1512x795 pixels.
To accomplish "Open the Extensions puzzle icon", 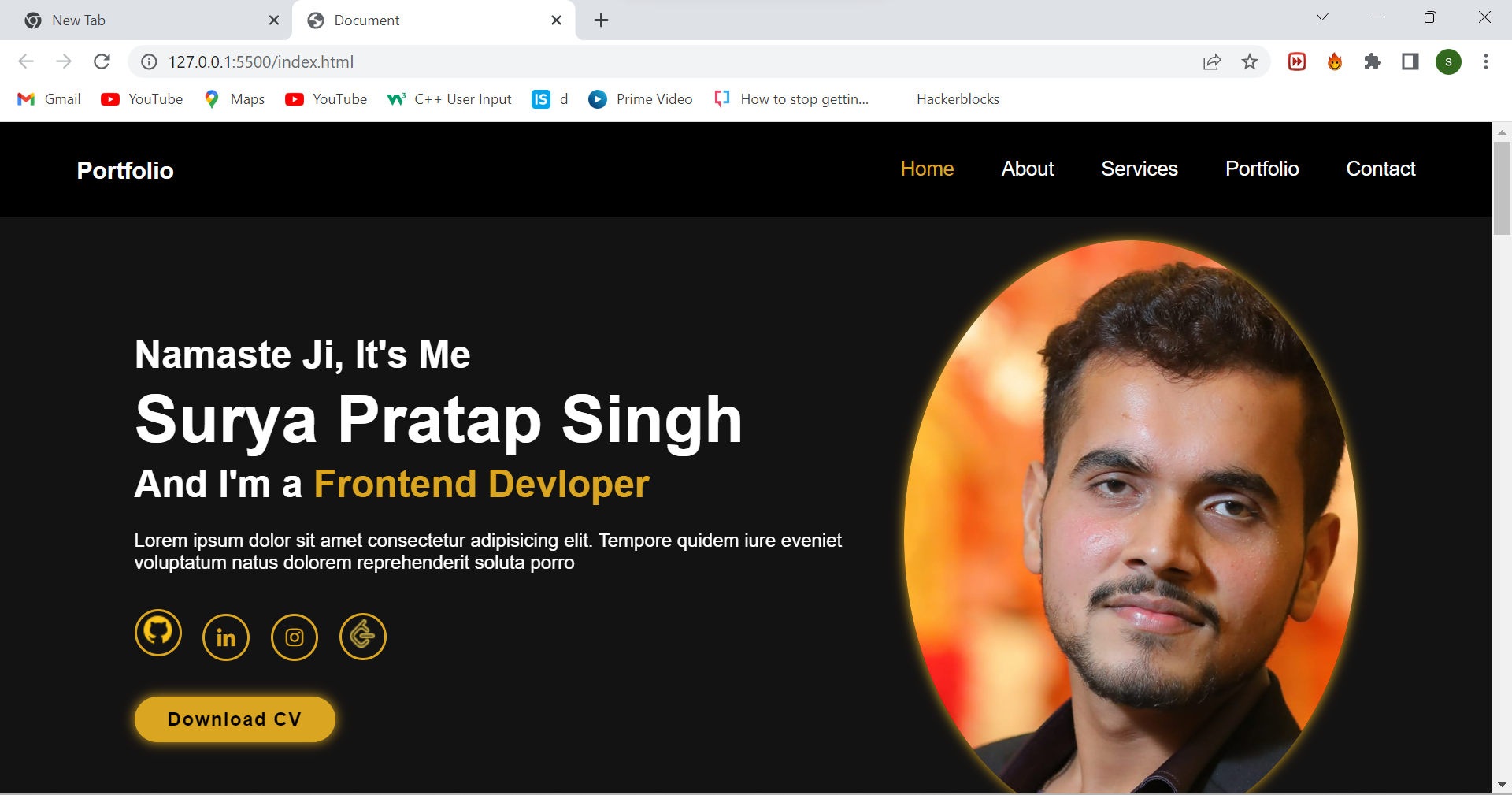I will (1373, 61).
